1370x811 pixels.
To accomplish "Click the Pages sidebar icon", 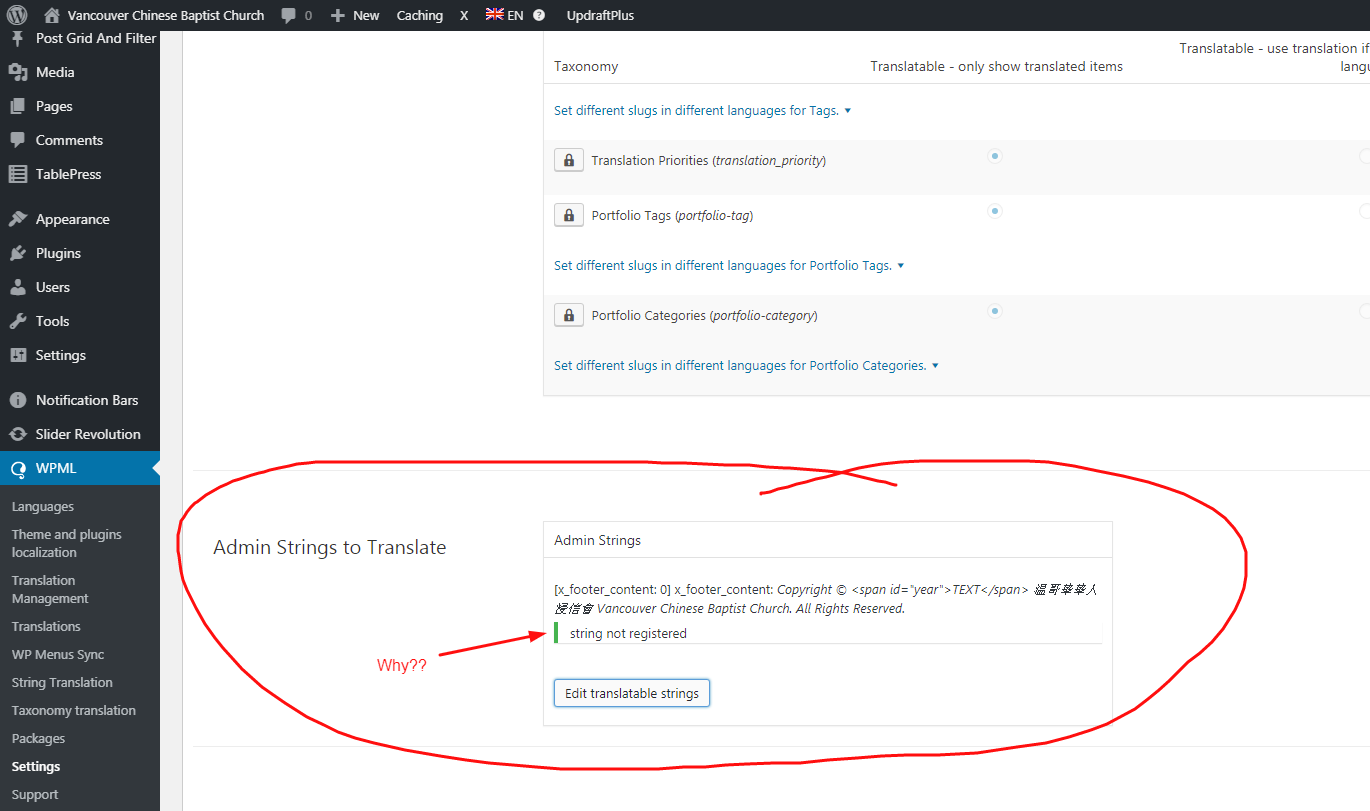I will coord(18,106).
